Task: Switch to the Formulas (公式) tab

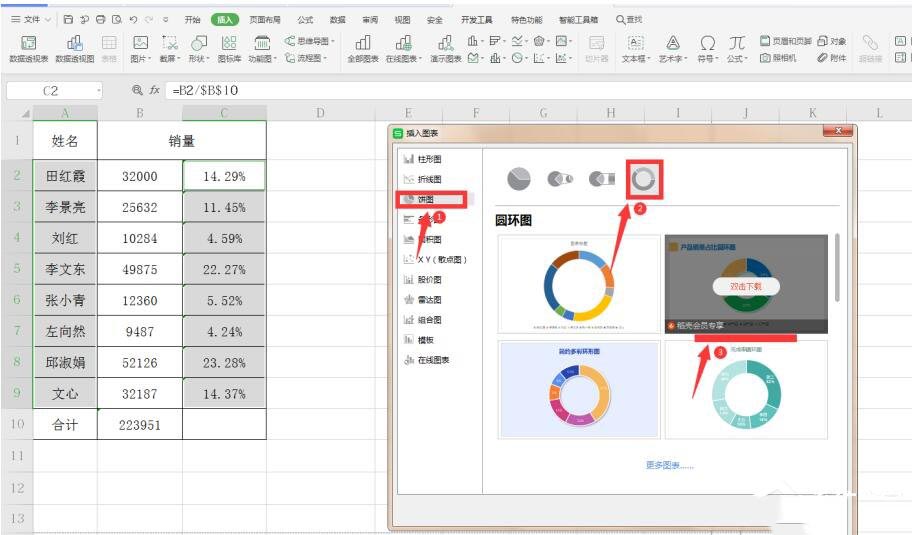Action: 305,19
